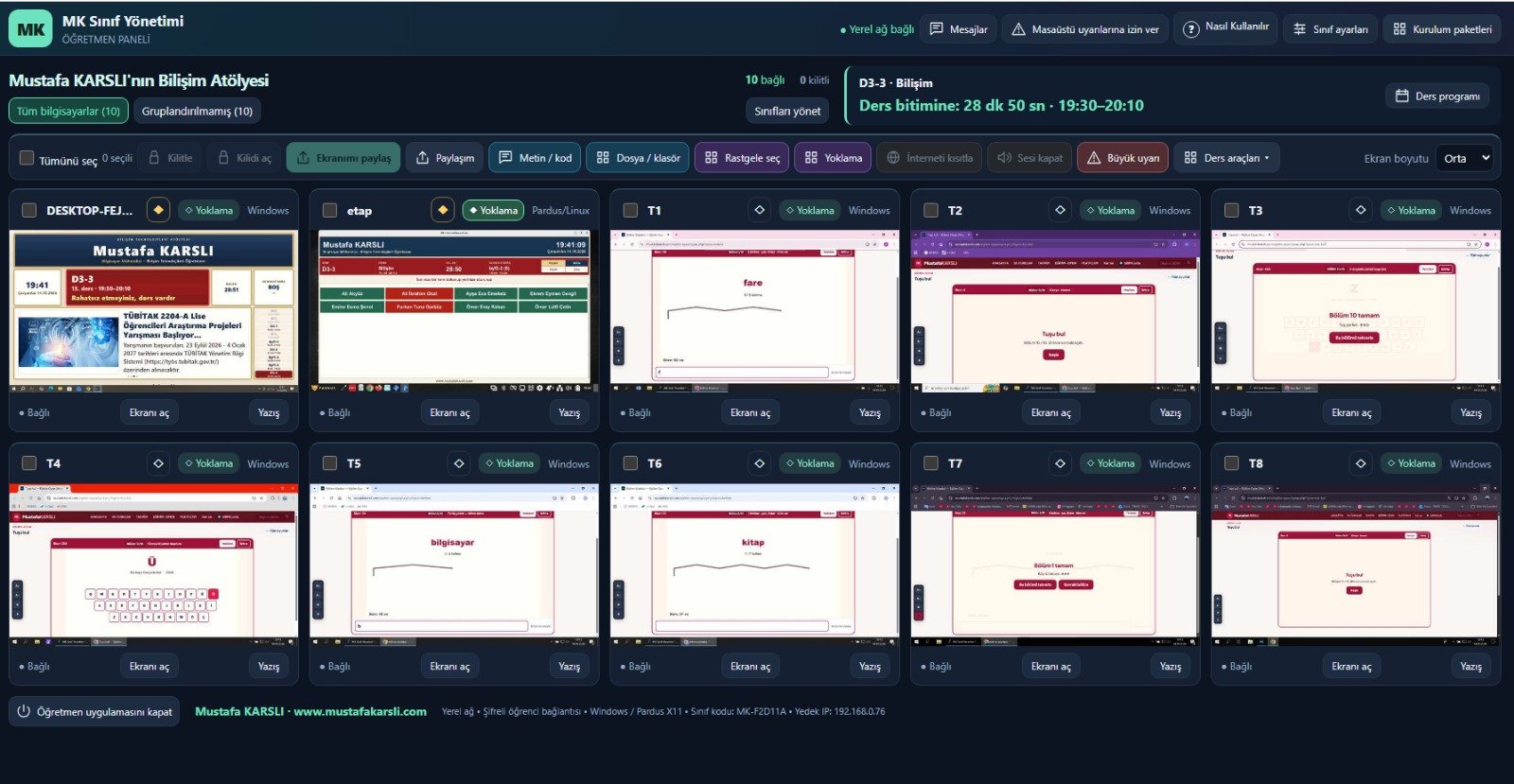Open the Nasıl Kullanılır help
The image size is (1514, 784).
(1226, 27)
